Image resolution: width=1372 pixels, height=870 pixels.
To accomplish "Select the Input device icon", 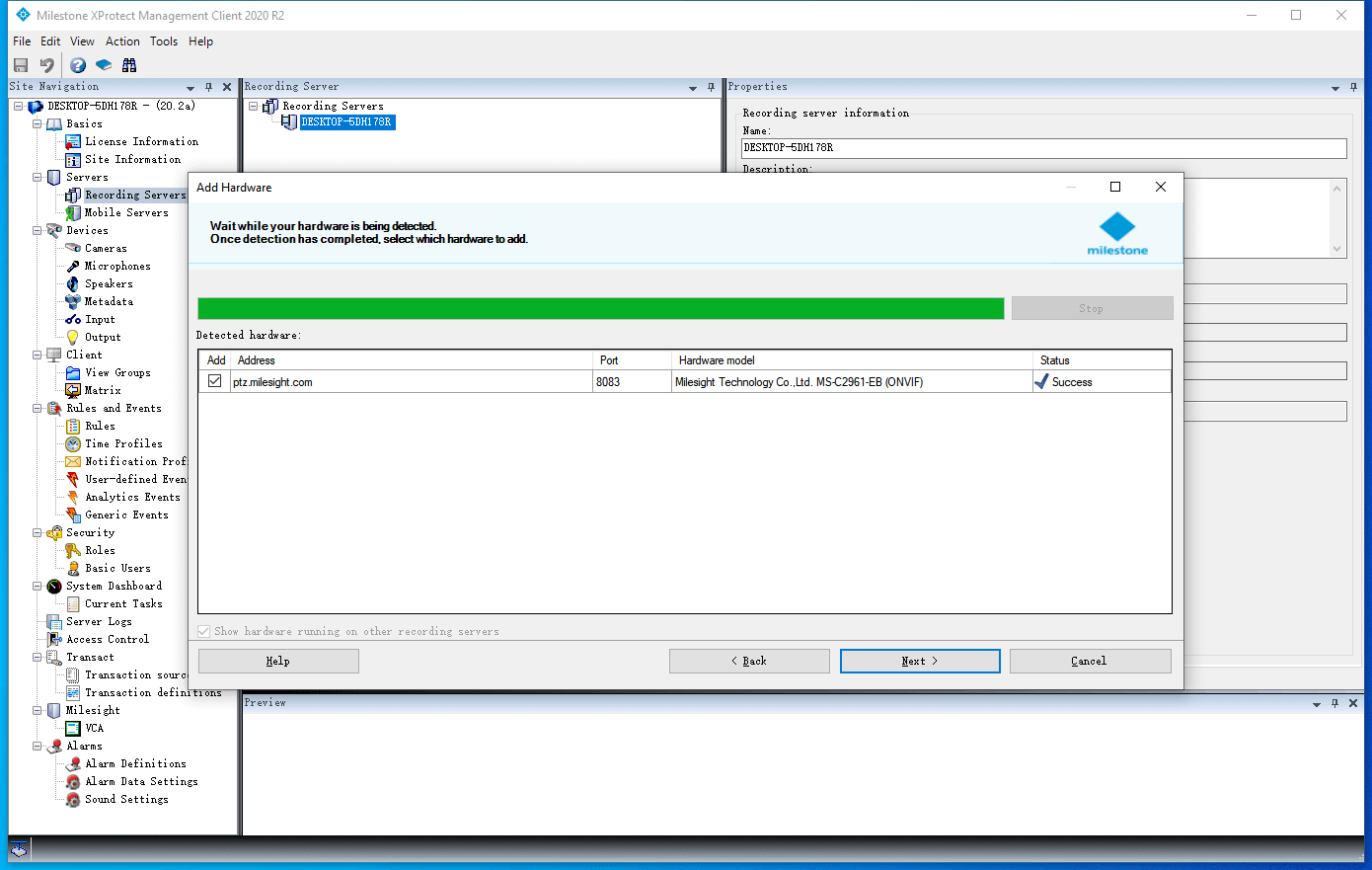I will (73, 320).
